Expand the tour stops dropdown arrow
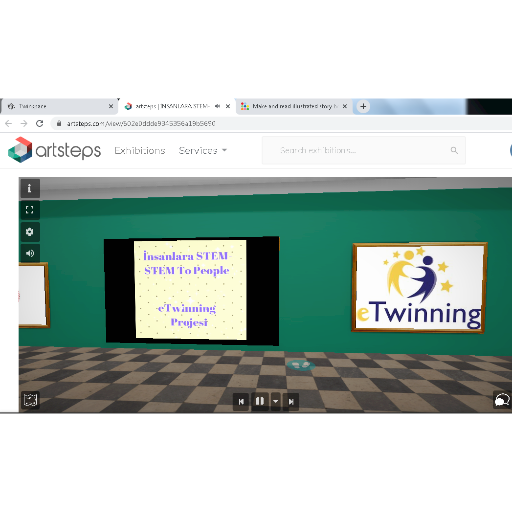 tap(275, 401)
